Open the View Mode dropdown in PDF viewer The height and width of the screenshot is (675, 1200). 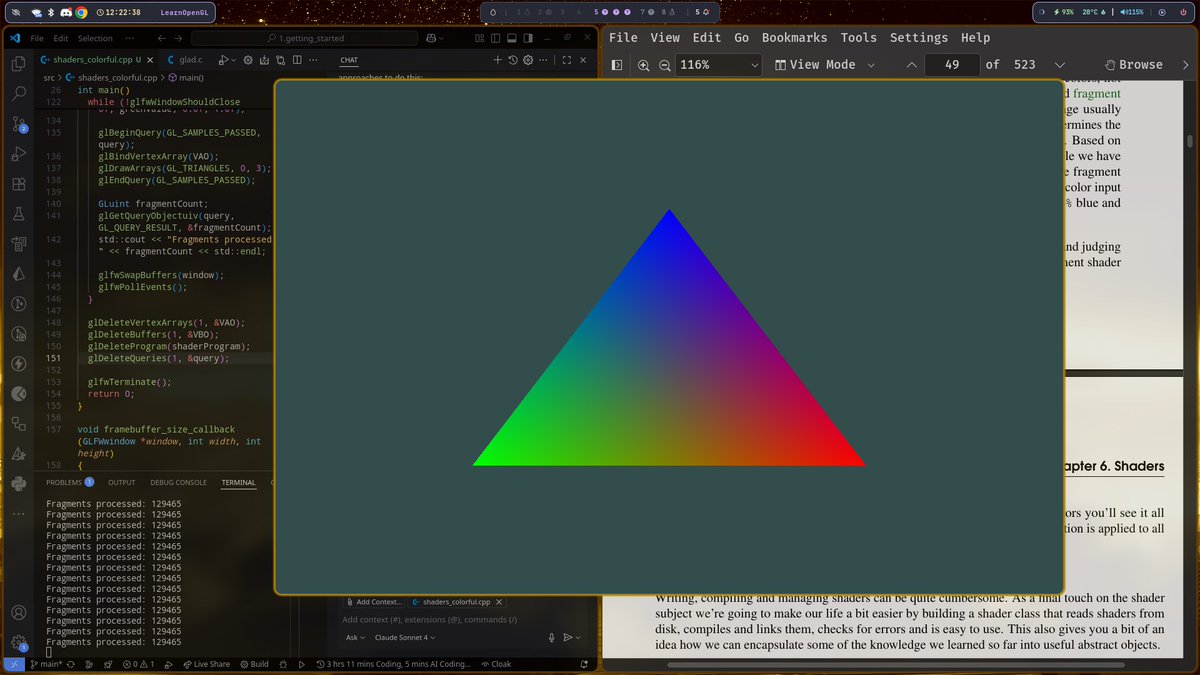tap(826, 64)
